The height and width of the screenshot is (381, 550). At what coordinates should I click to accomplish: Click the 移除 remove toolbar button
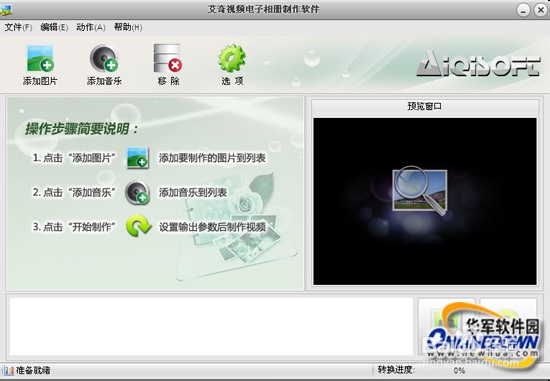(168, 65)
